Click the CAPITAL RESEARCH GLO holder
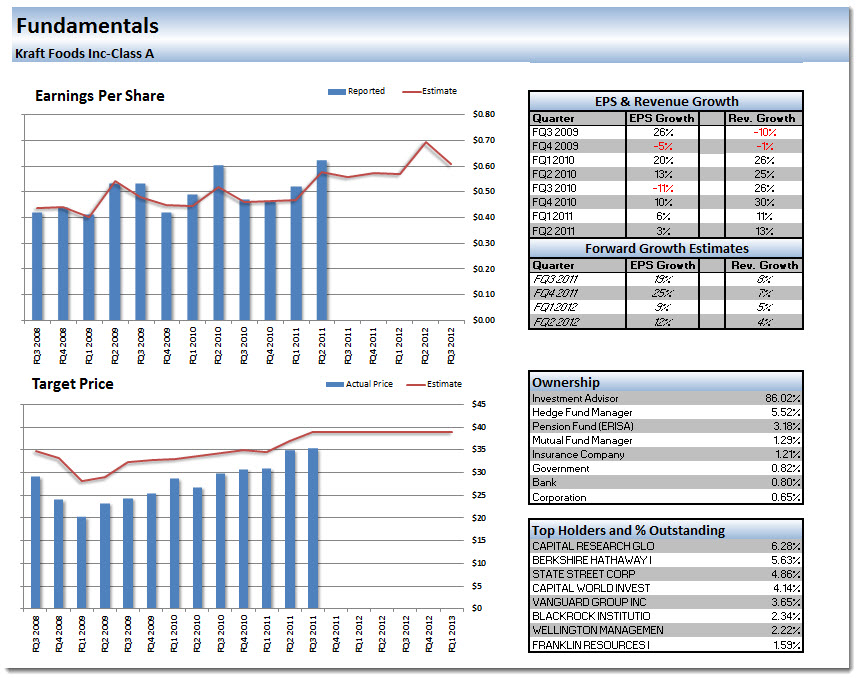The image size is (859, 678). coord(593,546)
